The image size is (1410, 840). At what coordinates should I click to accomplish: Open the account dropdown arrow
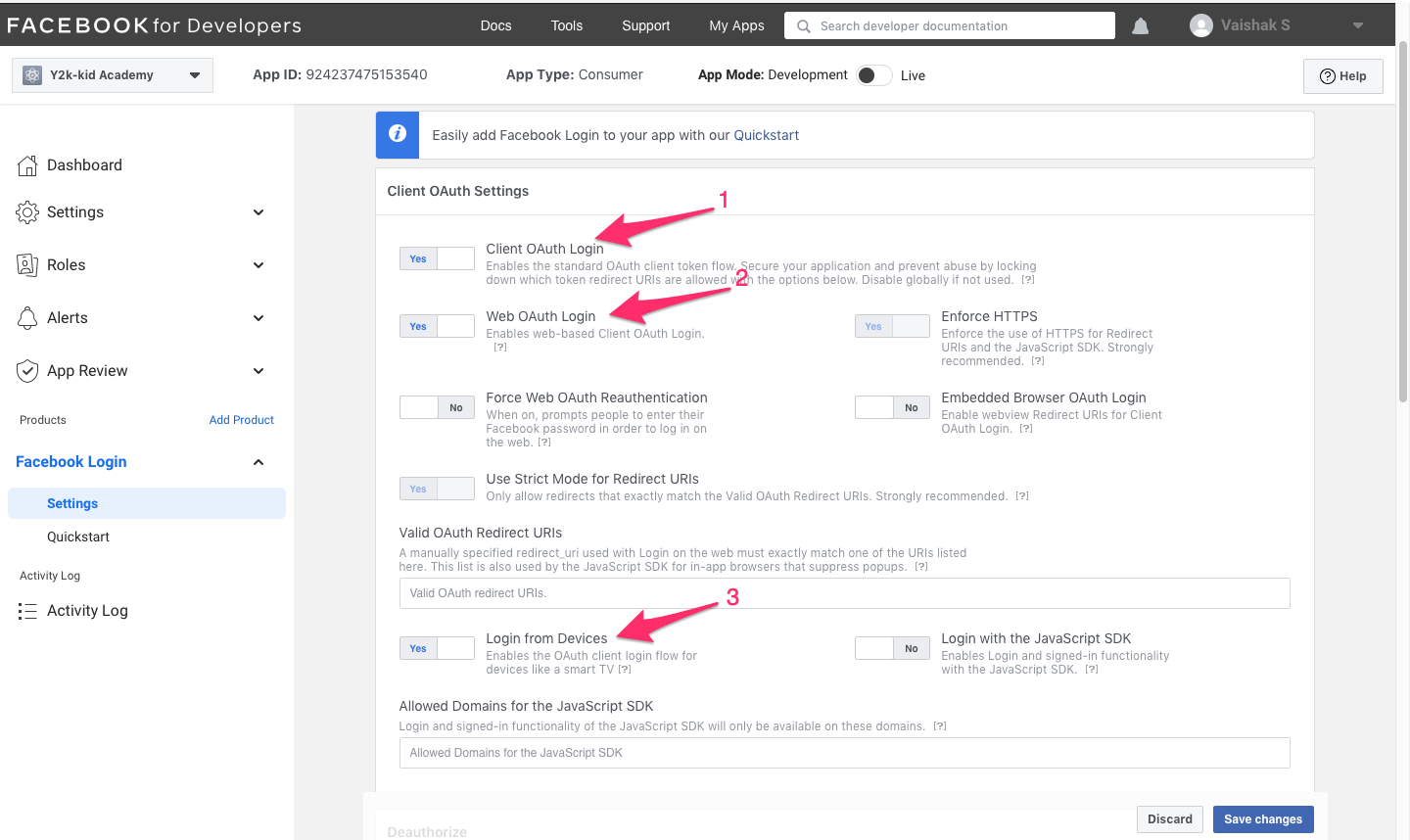click(x=1358, y=25)
